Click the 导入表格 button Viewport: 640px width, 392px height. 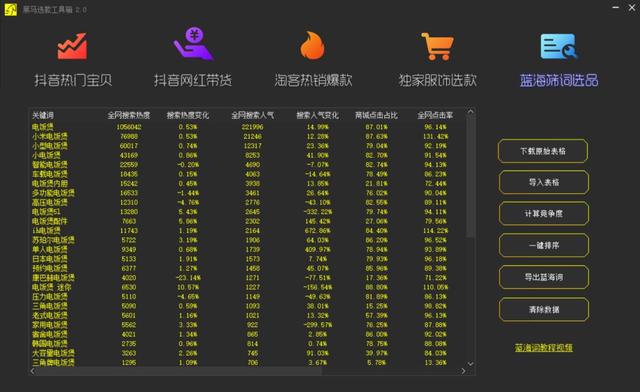pos(544,182)
